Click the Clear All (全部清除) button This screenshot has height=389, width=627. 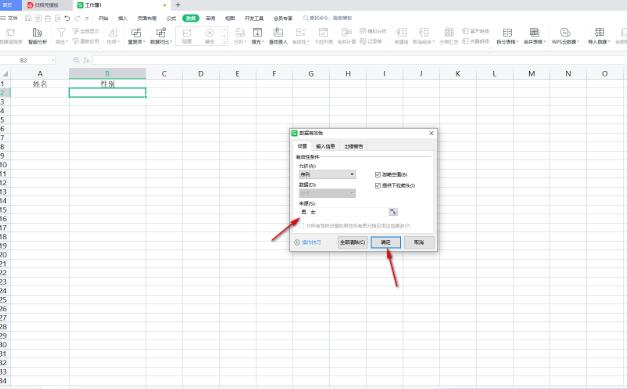352,242
